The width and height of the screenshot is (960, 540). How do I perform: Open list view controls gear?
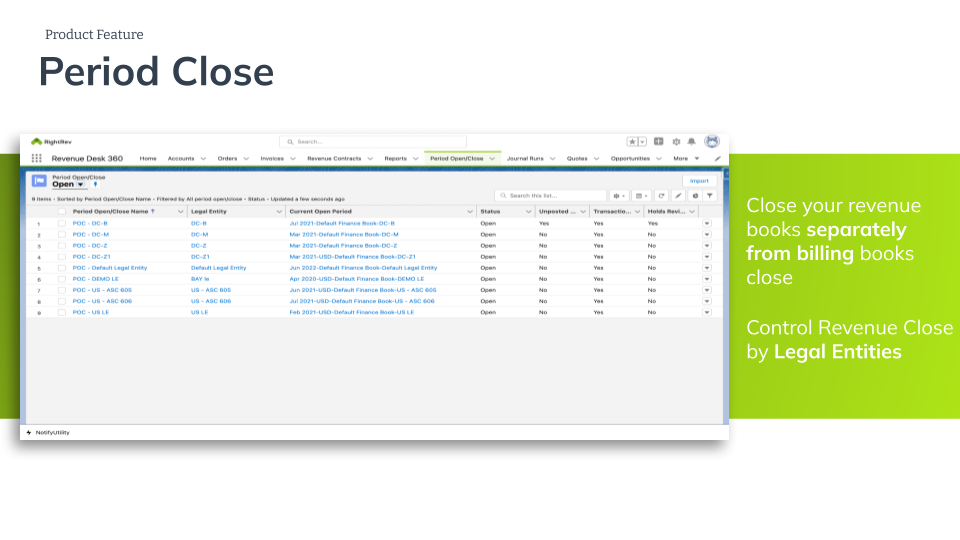coord(619,196)
